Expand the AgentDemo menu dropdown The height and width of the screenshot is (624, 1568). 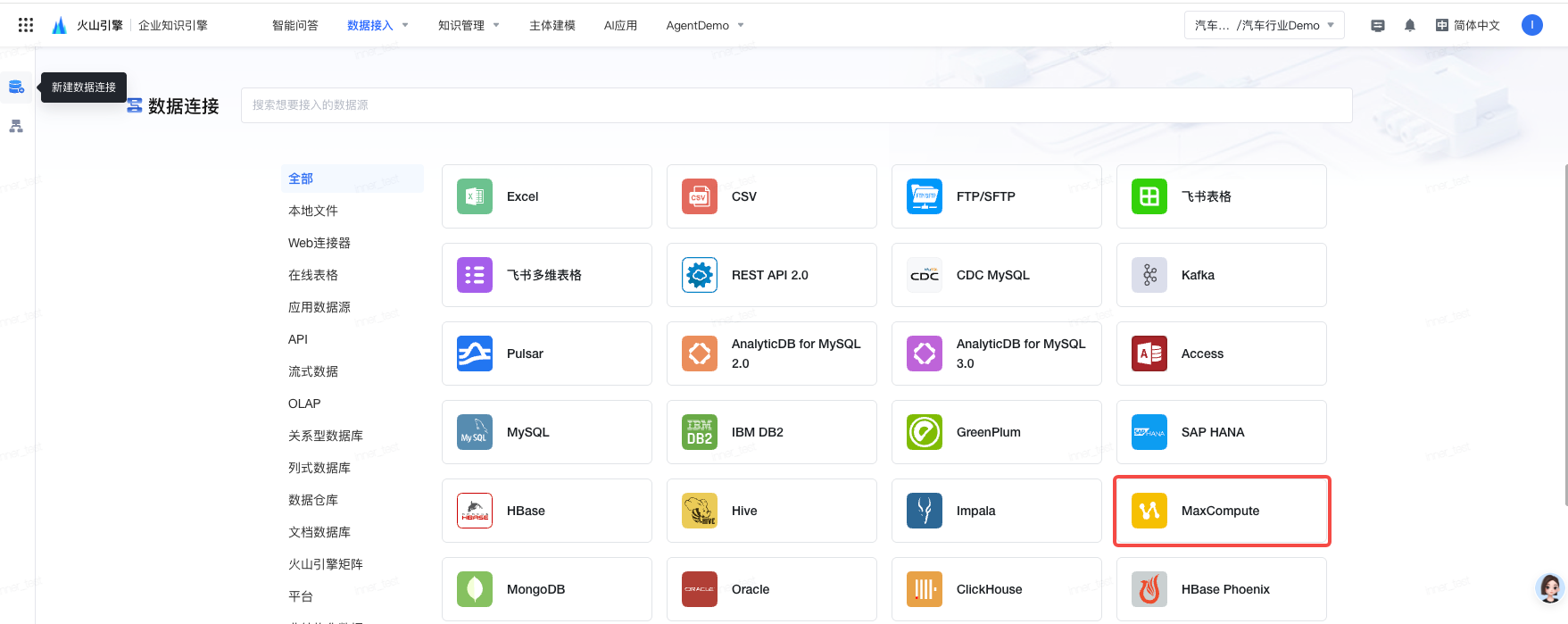[705, 25]
